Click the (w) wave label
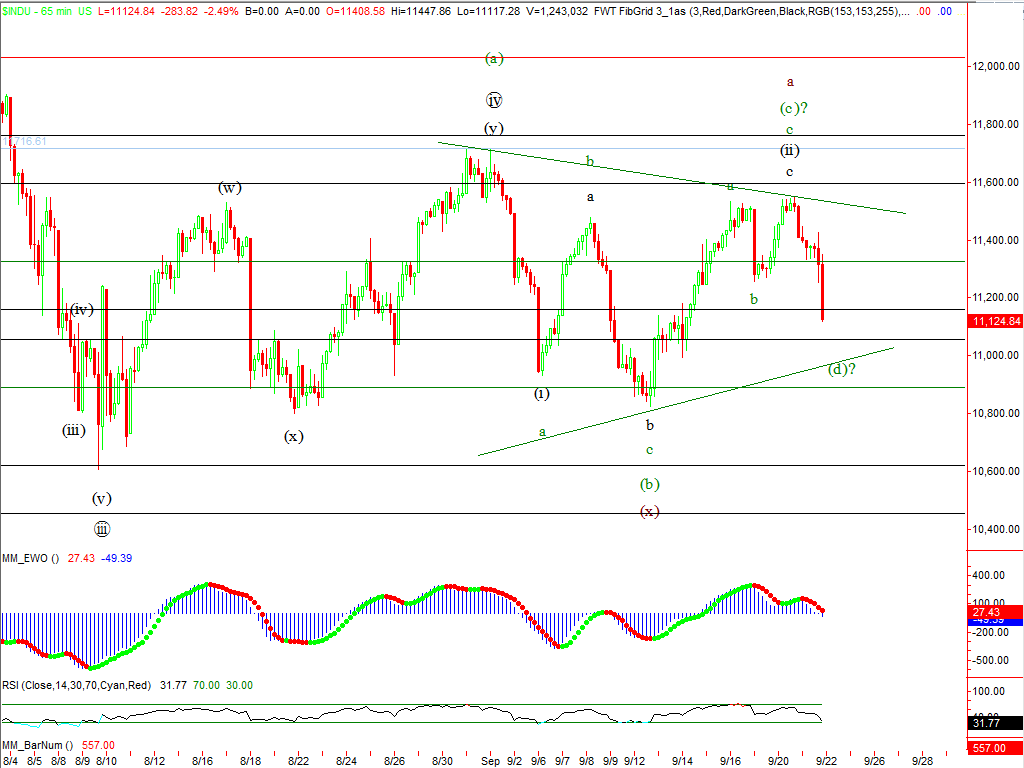Image resolution: width=1024 pixels, height=768 pixels. click(229, 187)
